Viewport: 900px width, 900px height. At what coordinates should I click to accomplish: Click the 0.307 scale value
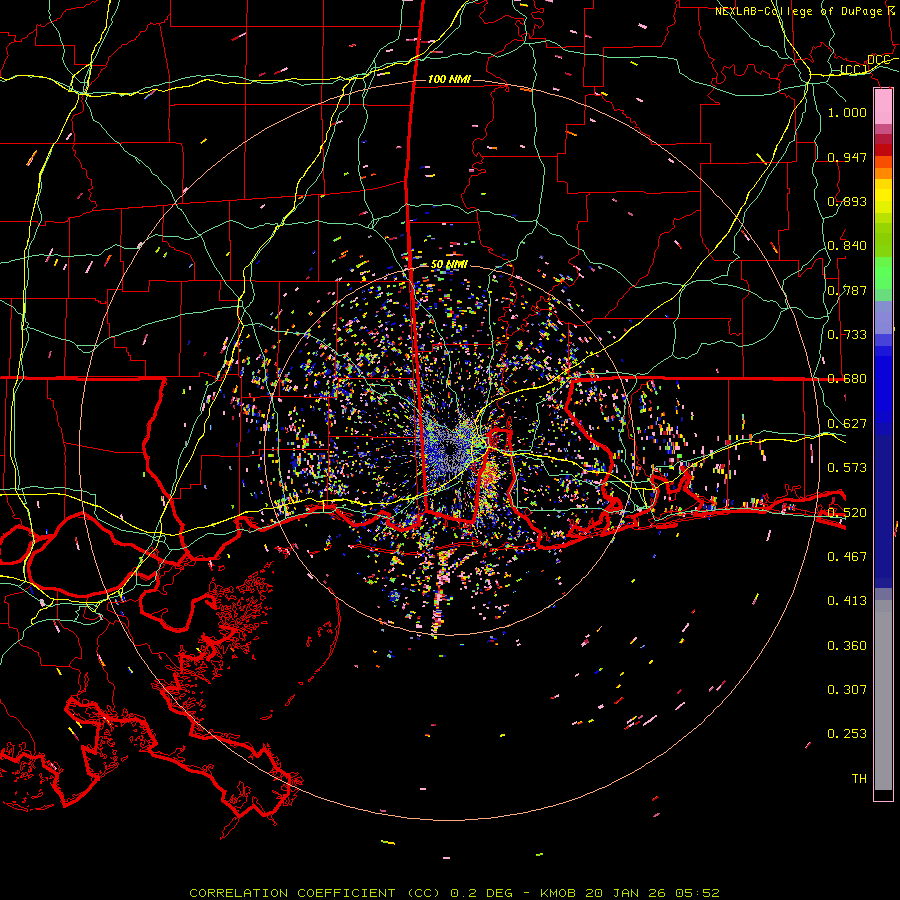pos(847,689)
